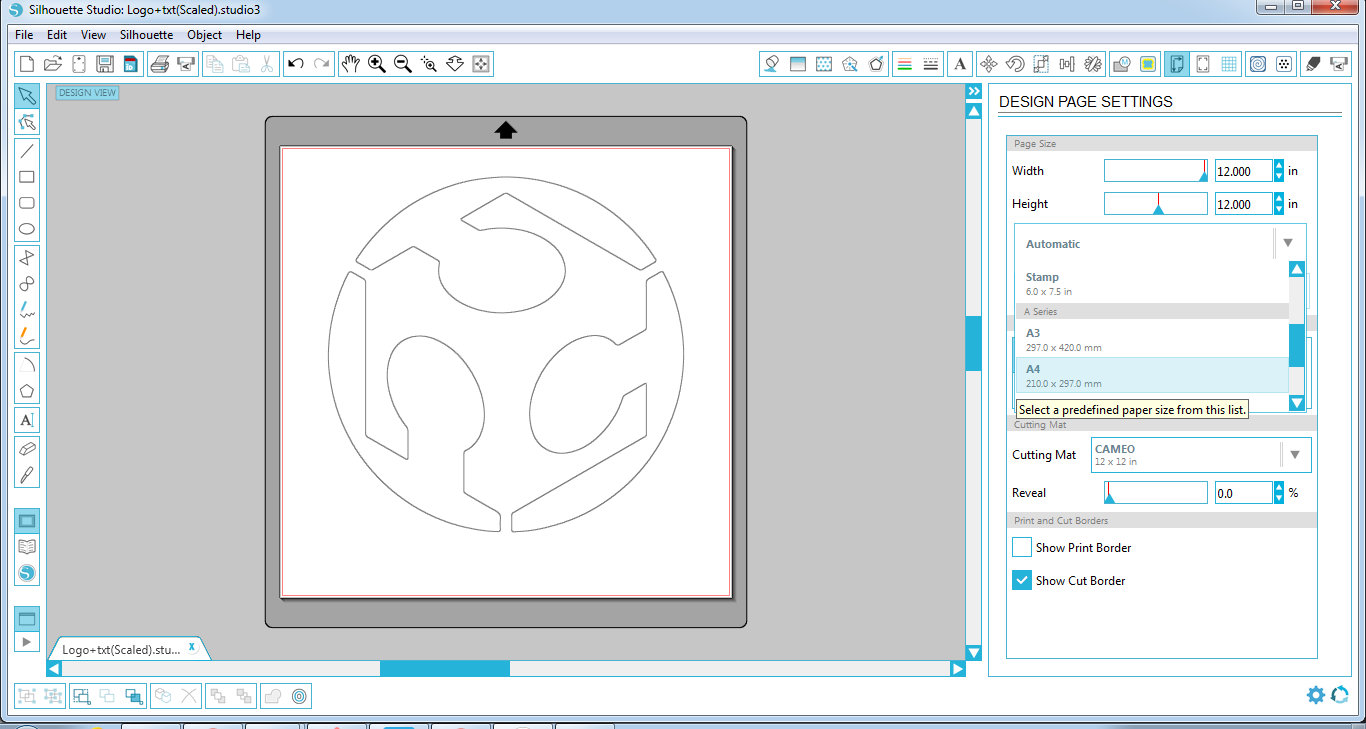The width and height of the screenshot is (1366, 729).
Task: Open the Fill Color paint bucket panel
Action: [x=772, y=64]
